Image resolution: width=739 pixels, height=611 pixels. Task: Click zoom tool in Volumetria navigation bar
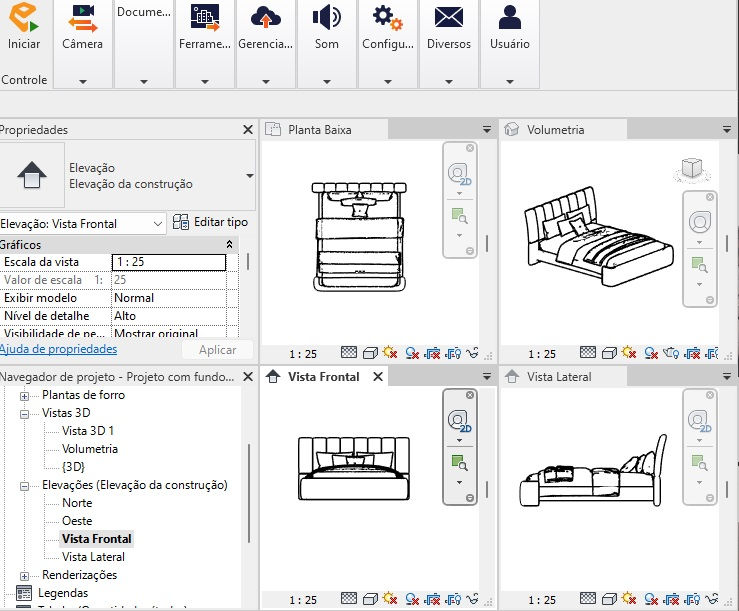699,264
